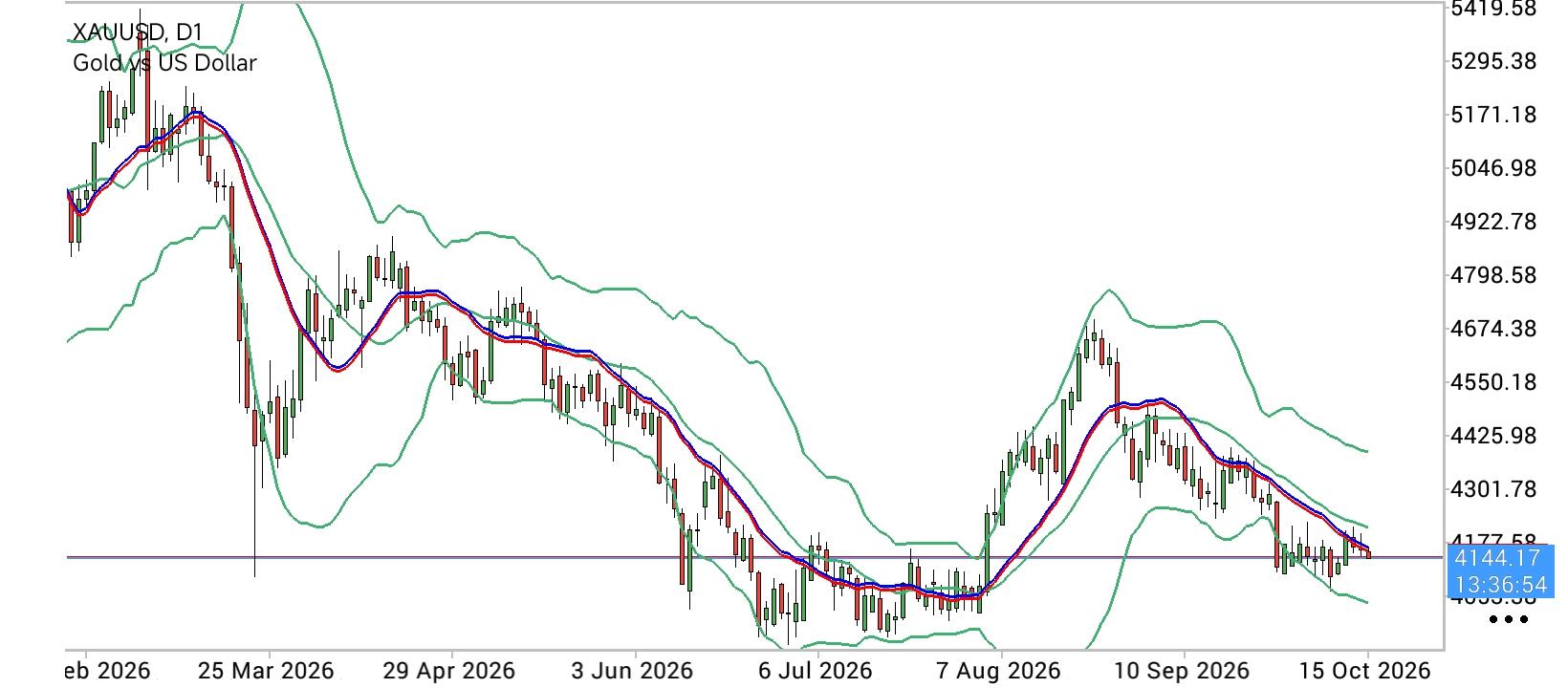Select the XAUUSD, D1 symbol label
The height and width of the screenshot is (688, 1568).
click(x=138, y=32)
